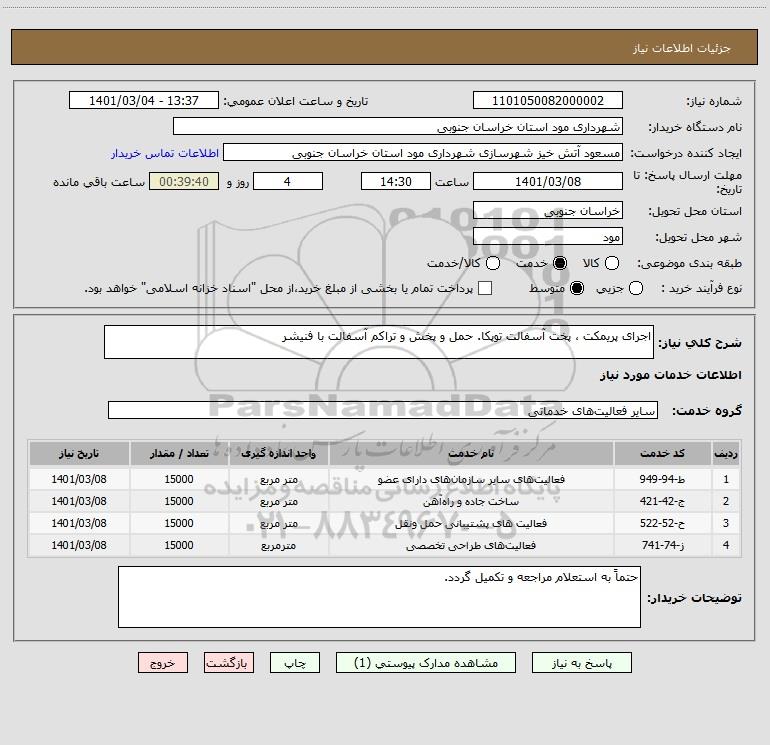Toggle the اسناد خزانه اسلامی payment checkbox
The image size is (770, 745).
click(x=485, y=288)
